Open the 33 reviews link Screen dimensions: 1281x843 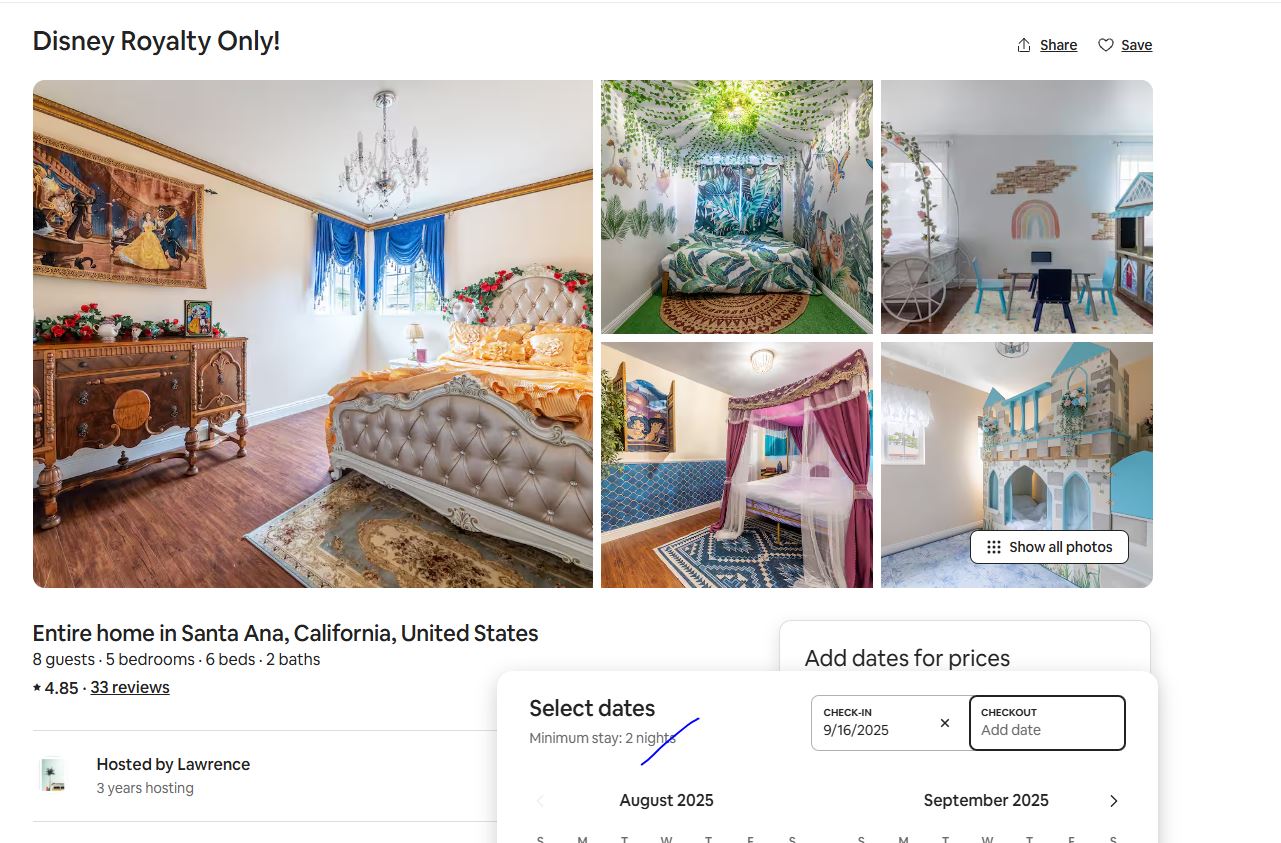(130, 688)
